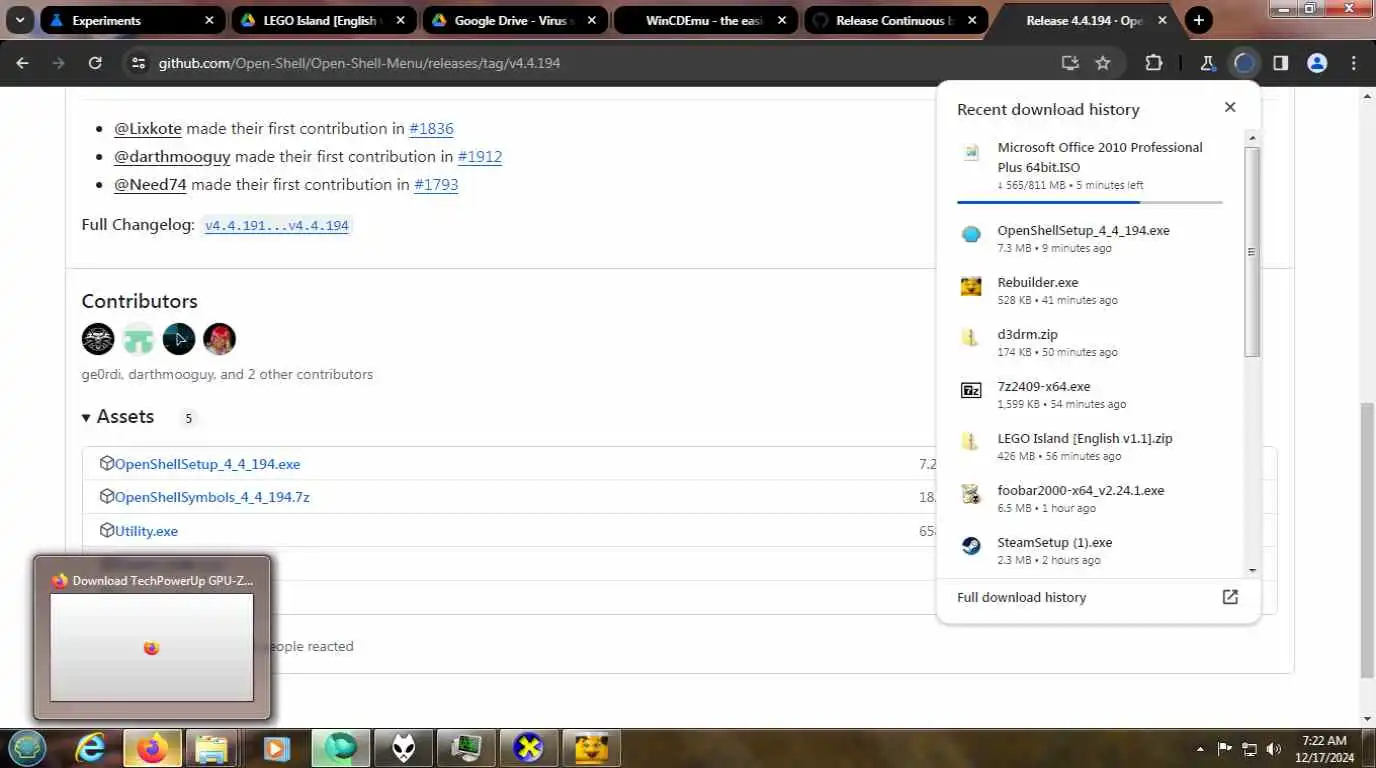Switch to the Experiments tab
This screenshot has height=768, width=1376.
(x=130, y=20)
